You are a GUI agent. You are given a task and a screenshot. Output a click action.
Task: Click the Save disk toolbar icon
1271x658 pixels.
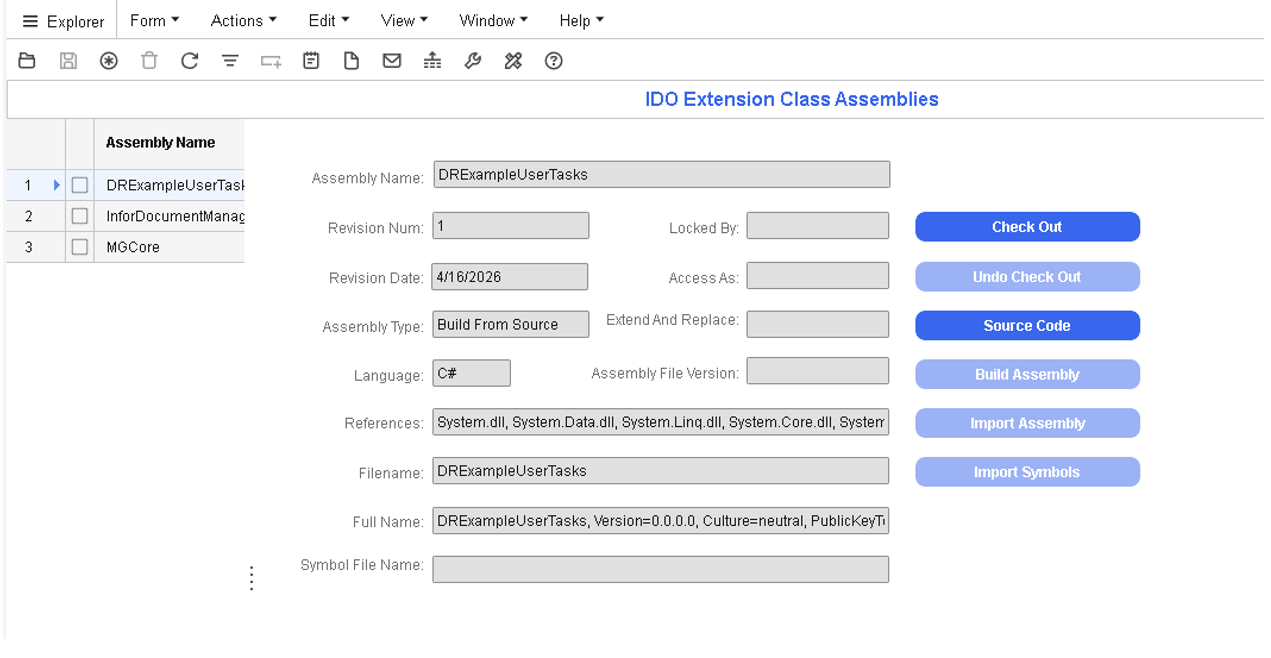(x=68, y=61)
